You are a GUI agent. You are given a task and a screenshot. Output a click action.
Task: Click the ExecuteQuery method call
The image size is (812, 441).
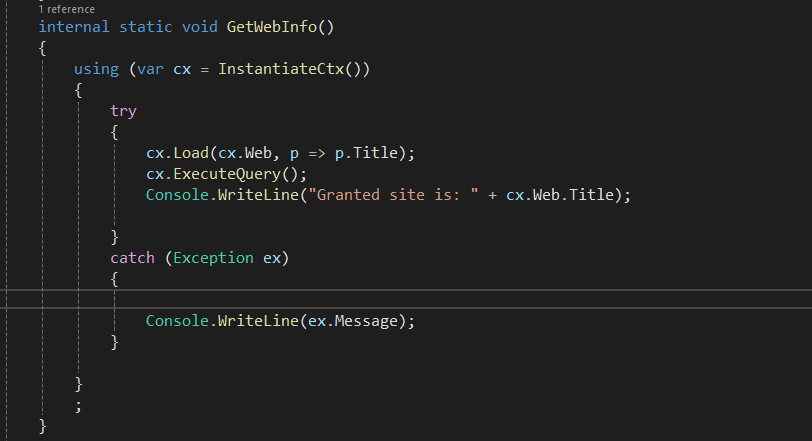227,174
